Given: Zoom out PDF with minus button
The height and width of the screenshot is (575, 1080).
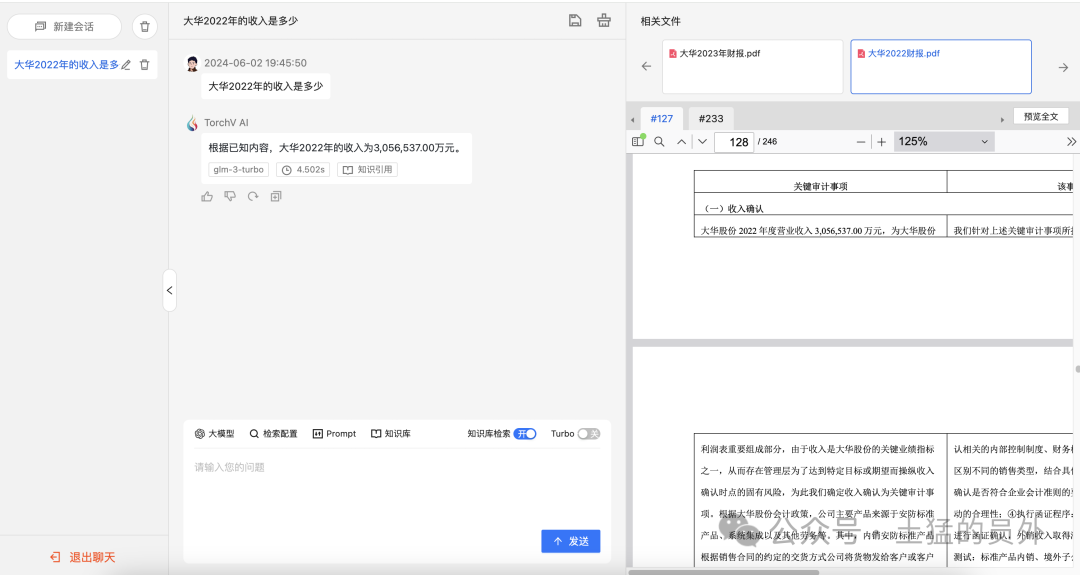Looking at the screenshot, I should (860, 142).
